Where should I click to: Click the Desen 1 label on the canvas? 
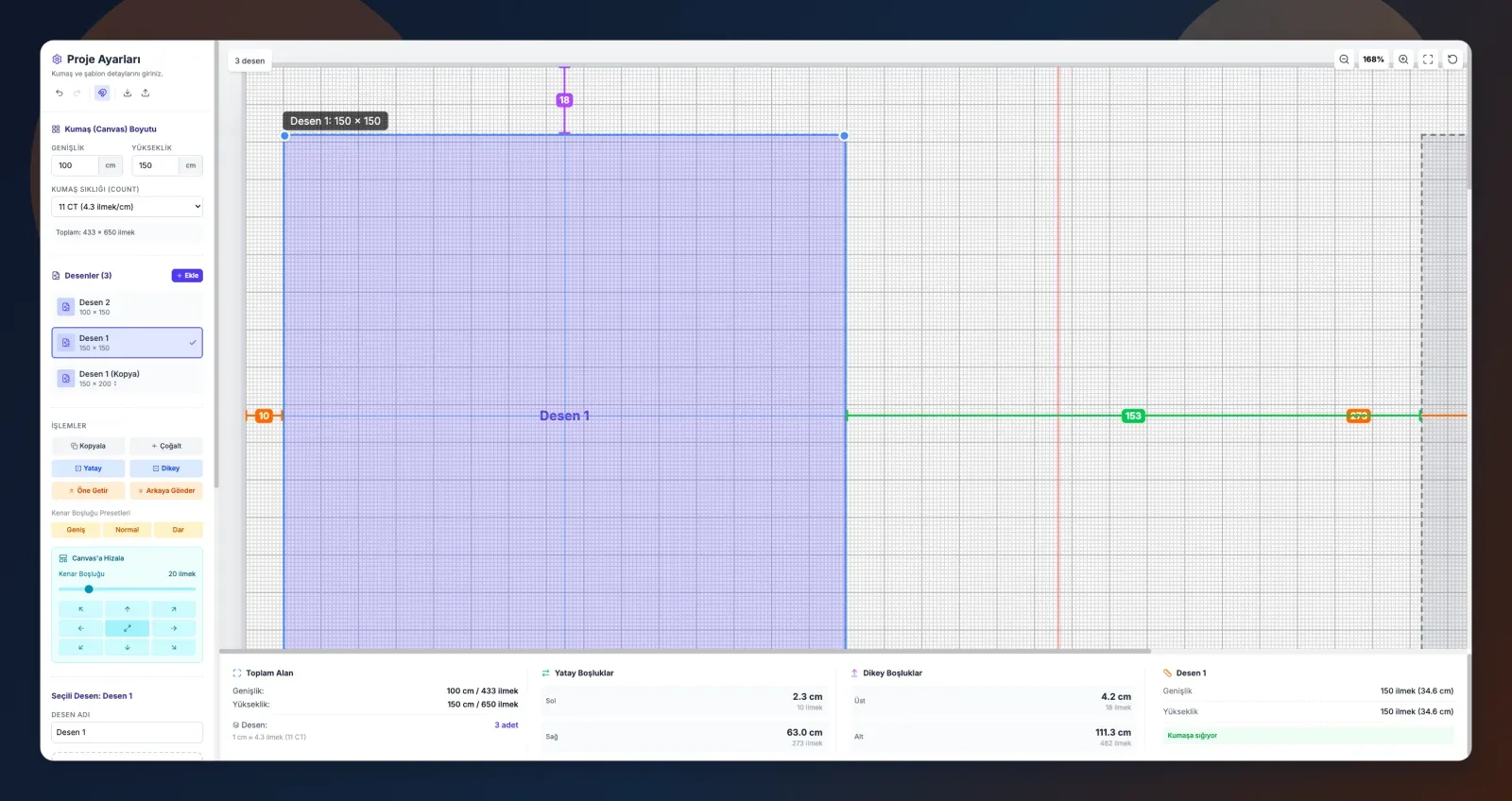coord(564,416)
